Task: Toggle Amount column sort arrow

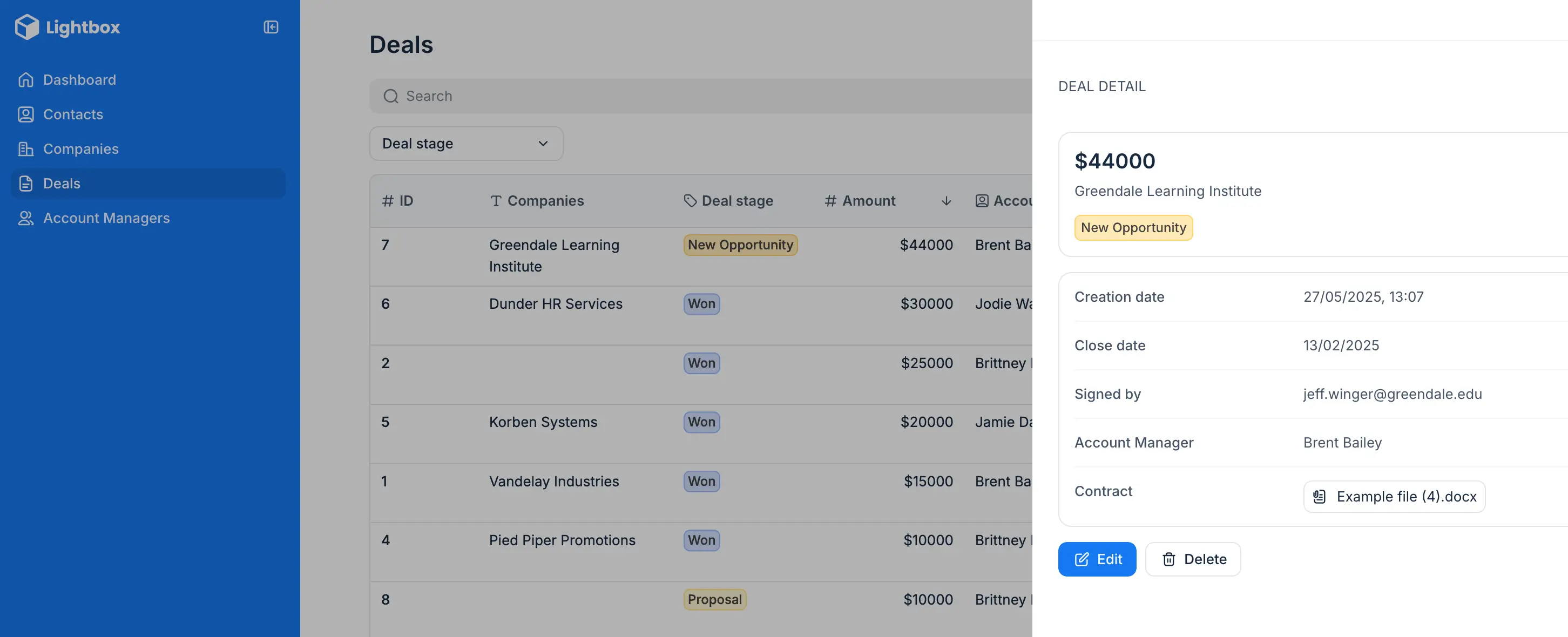Action: [946, 201]
